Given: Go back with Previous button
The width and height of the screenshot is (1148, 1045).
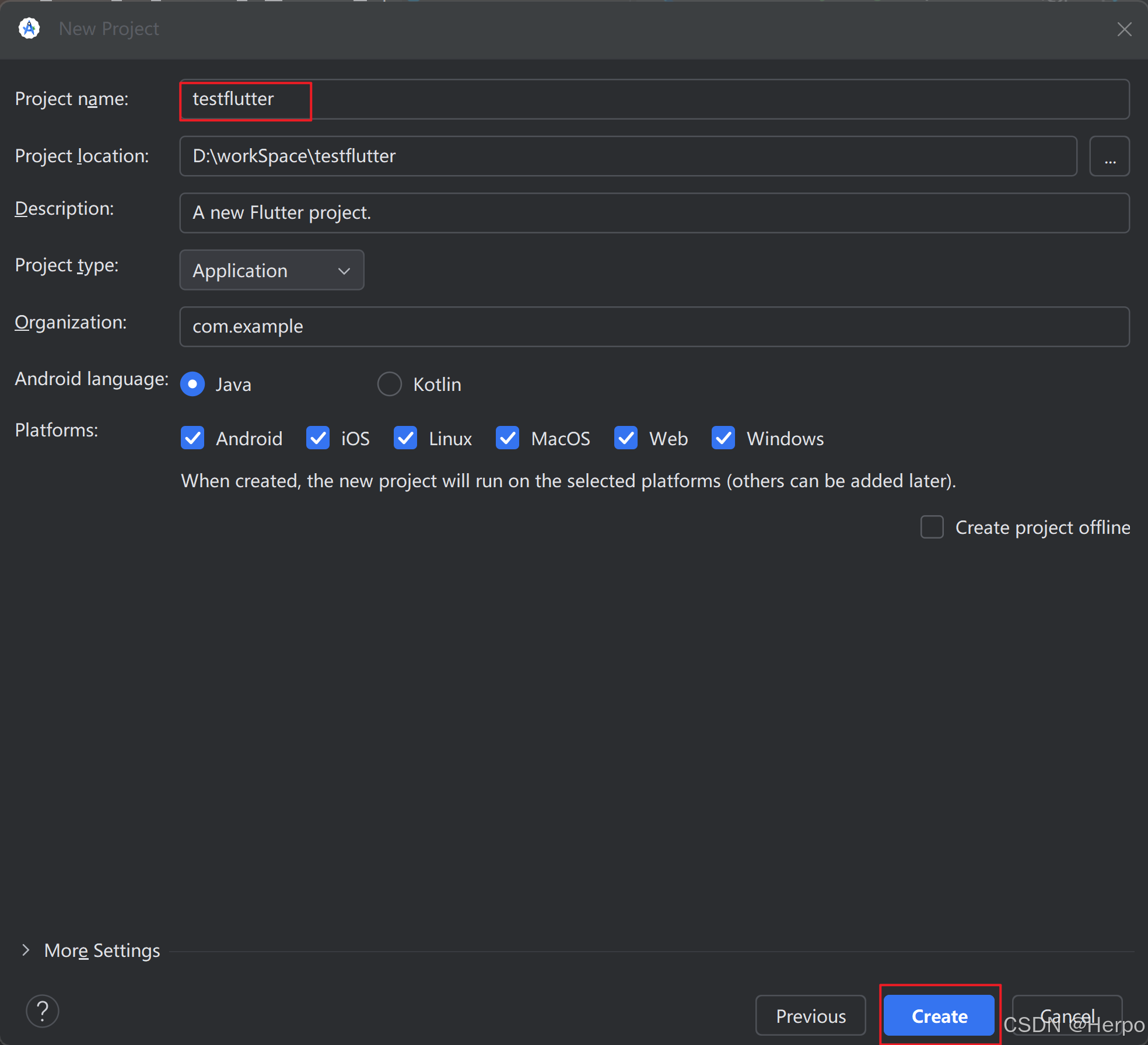Looking at the screenshot, I should 810,1016.
